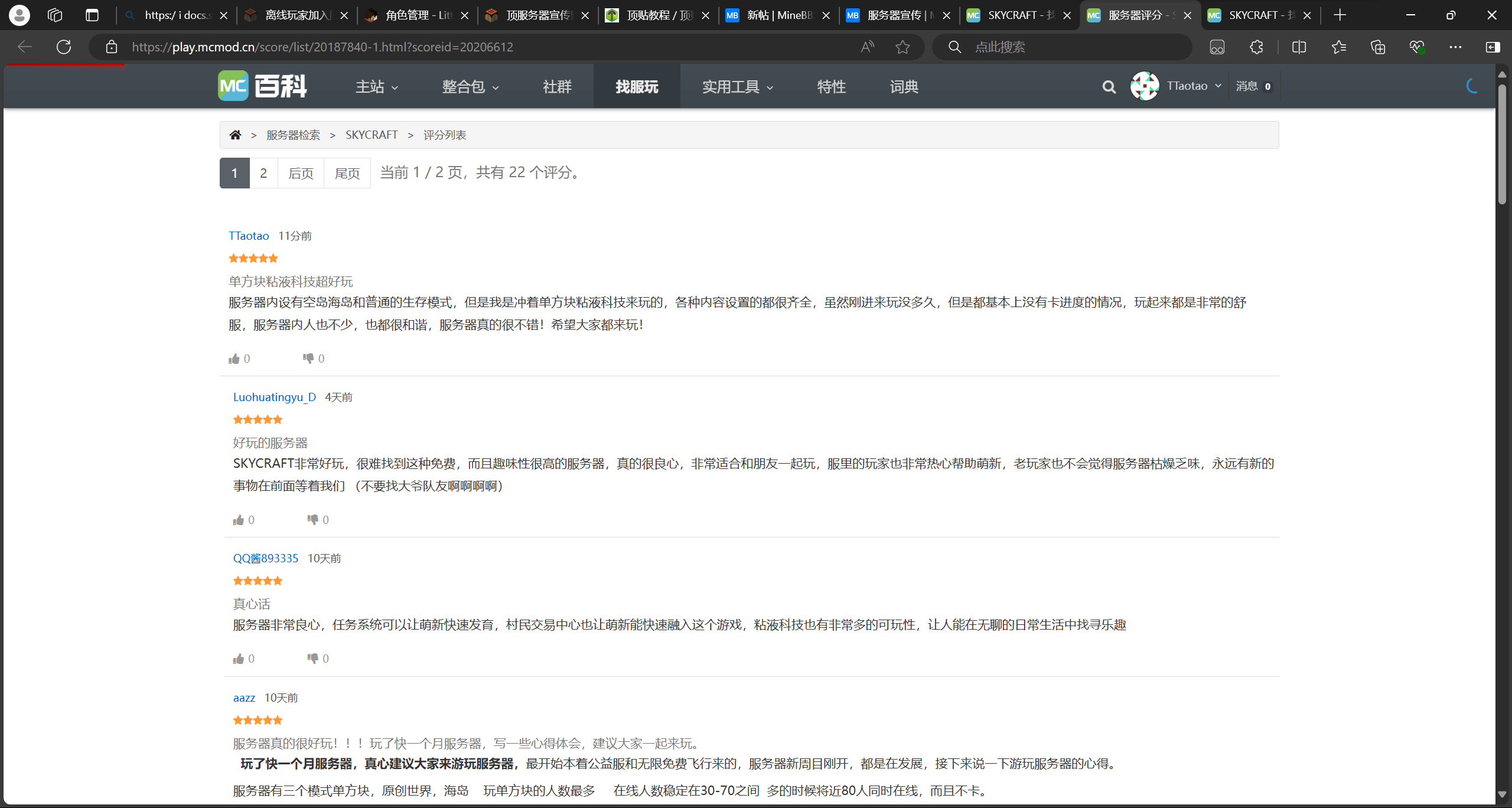1512x808 pixels.
Task: Click the review title 单方块粘液科技超好玩
Action: click(x=291, y=281)
